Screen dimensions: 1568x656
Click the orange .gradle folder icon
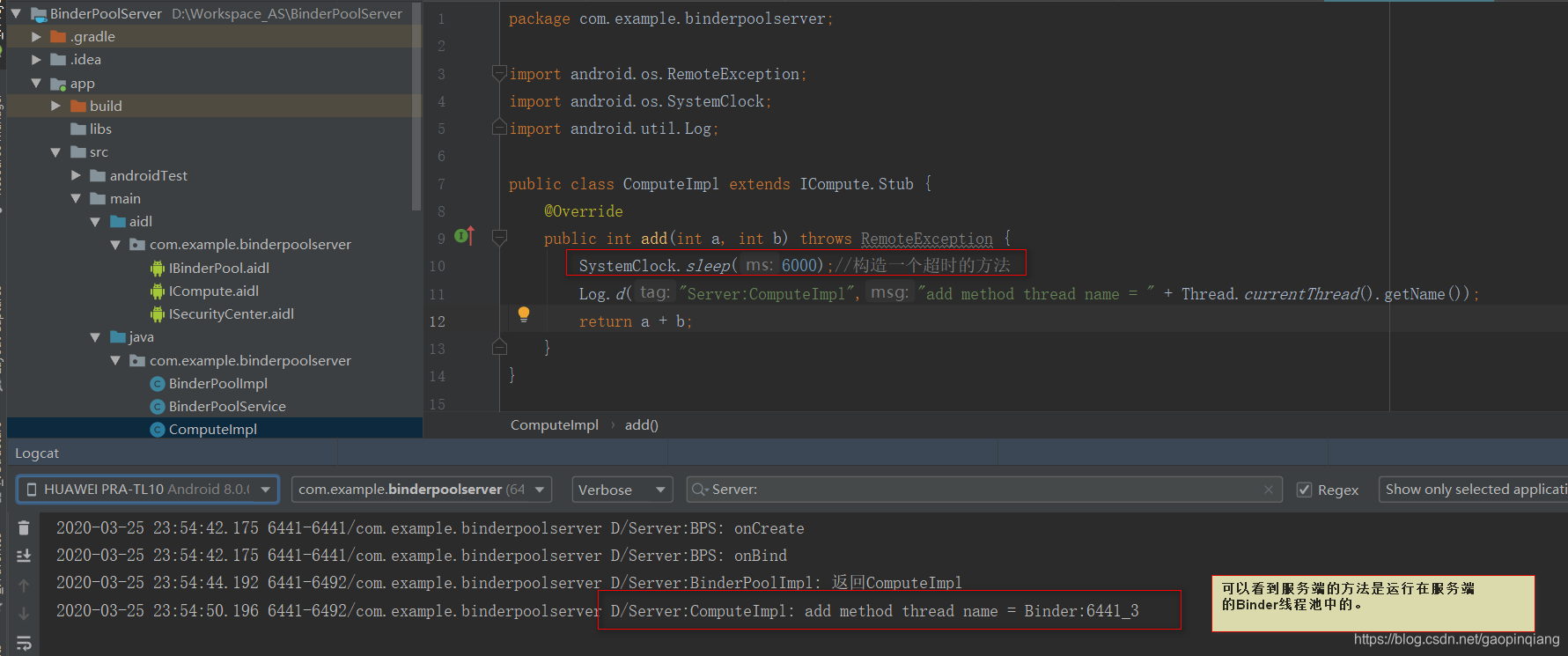pyautogui.click(x=59, y=36)
